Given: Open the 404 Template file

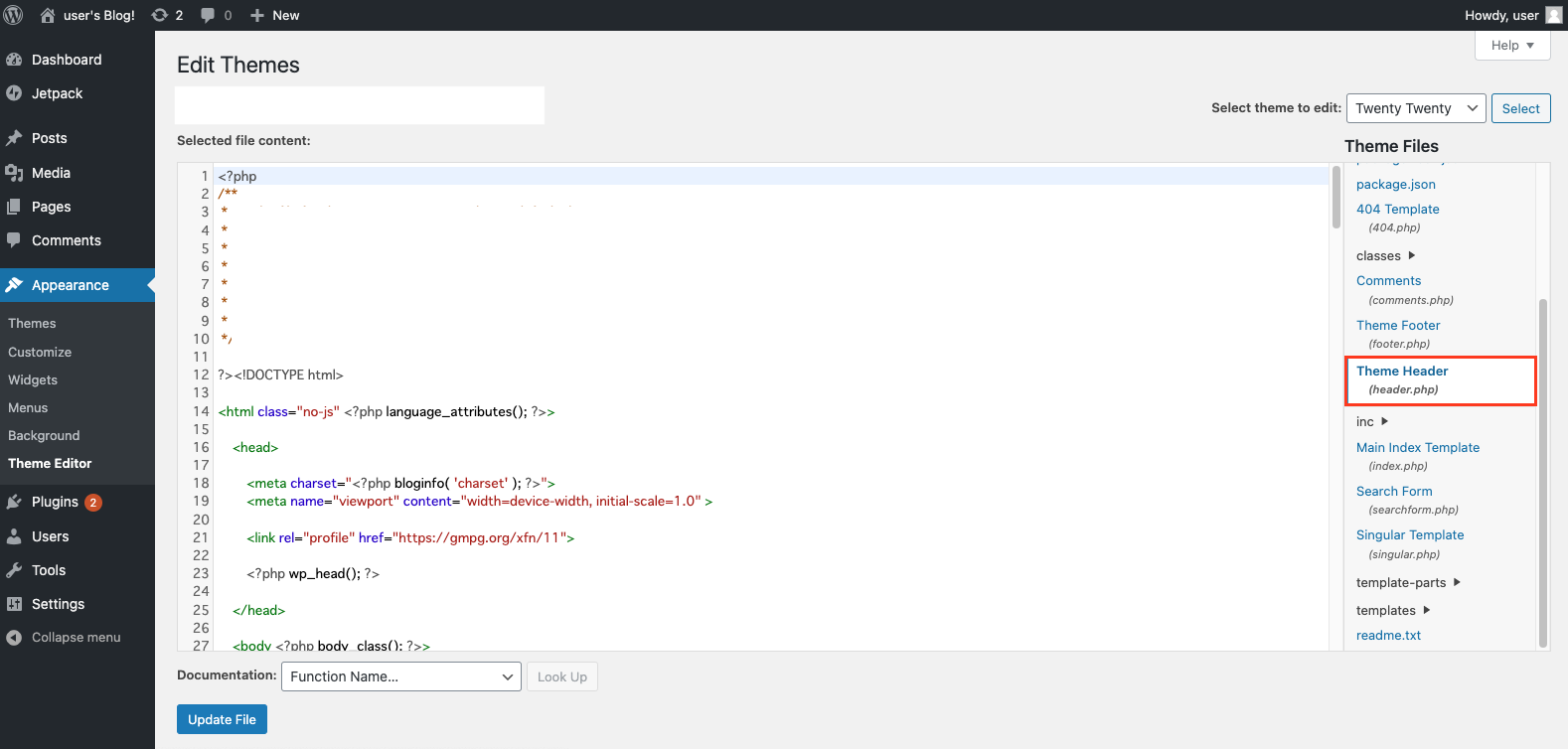Looking at the screenshot, I should 1397,210.
